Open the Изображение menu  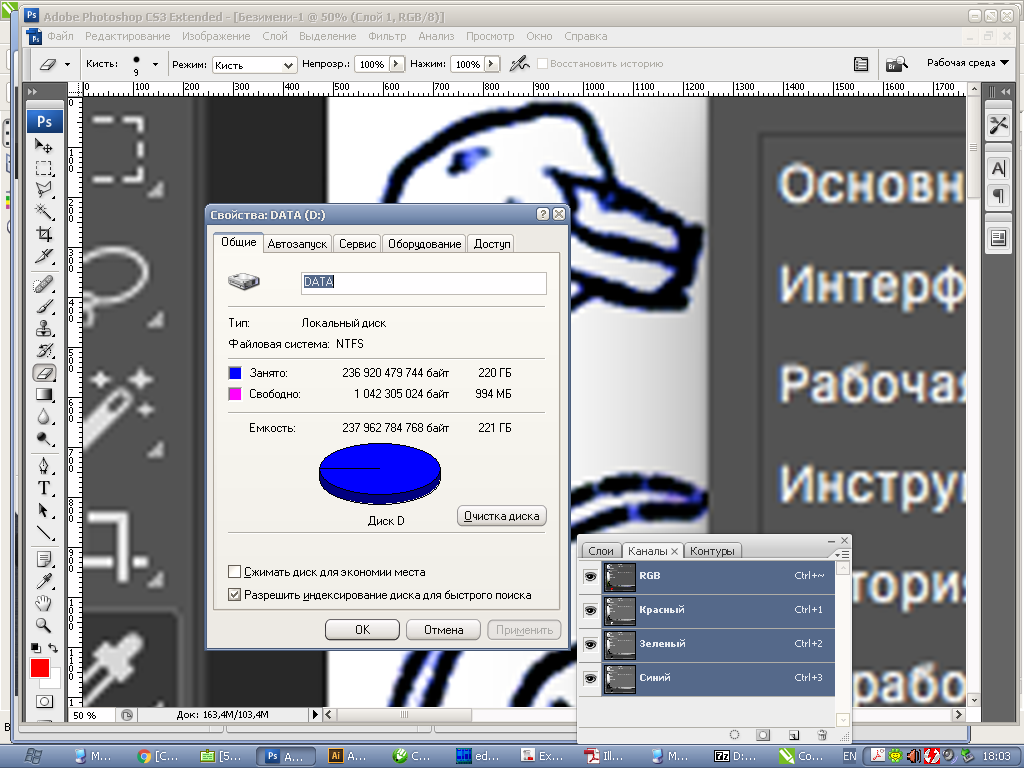tap(216, 37)
